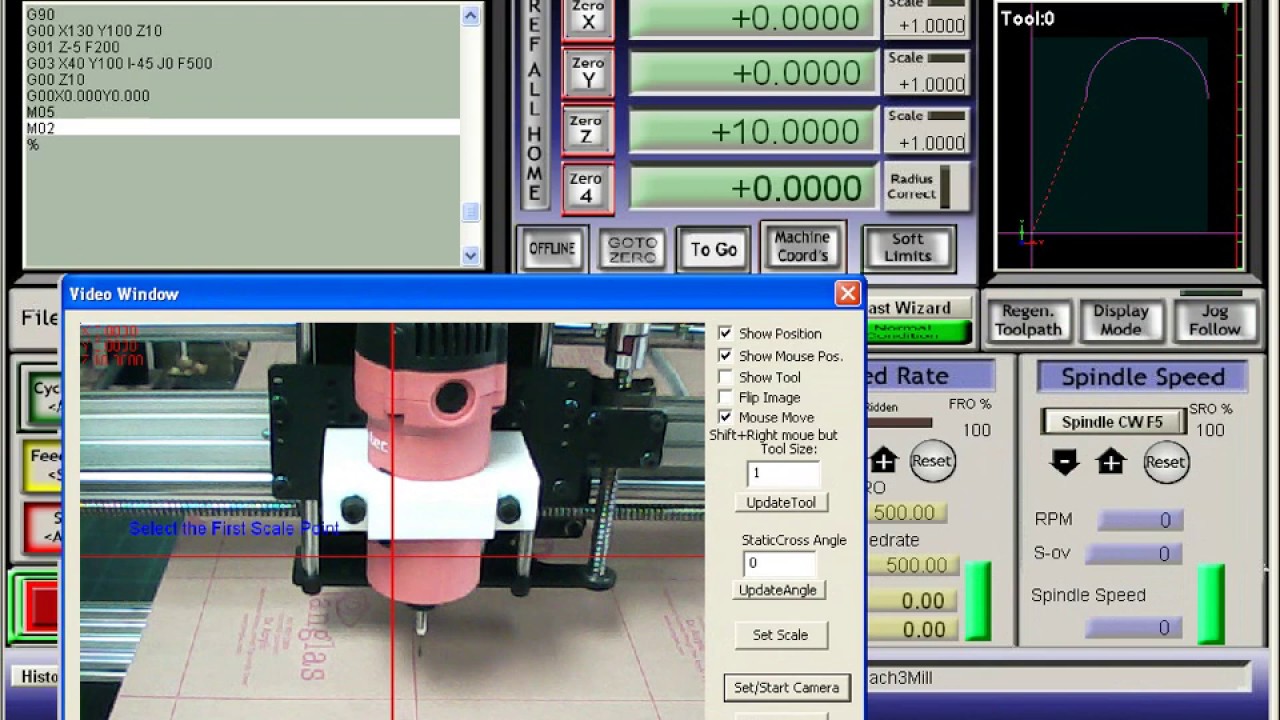Click StaticCross Angle input field
The width and height of the screenshot is (1280, 720).
(x=780, y=563)
